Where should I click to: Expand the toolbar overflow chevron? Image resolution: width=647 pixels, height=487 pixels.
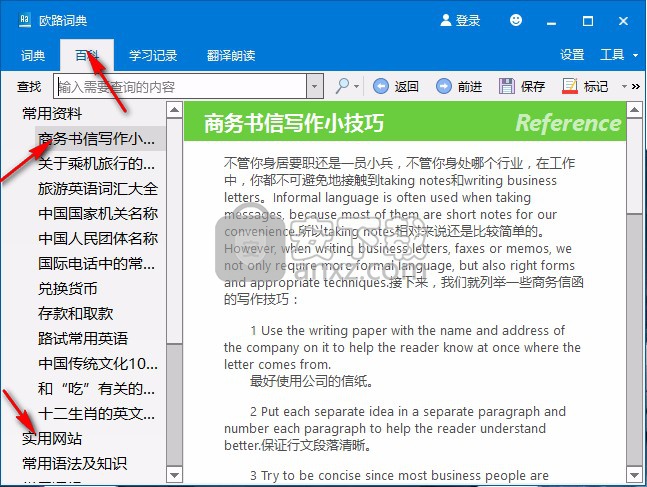636,86
